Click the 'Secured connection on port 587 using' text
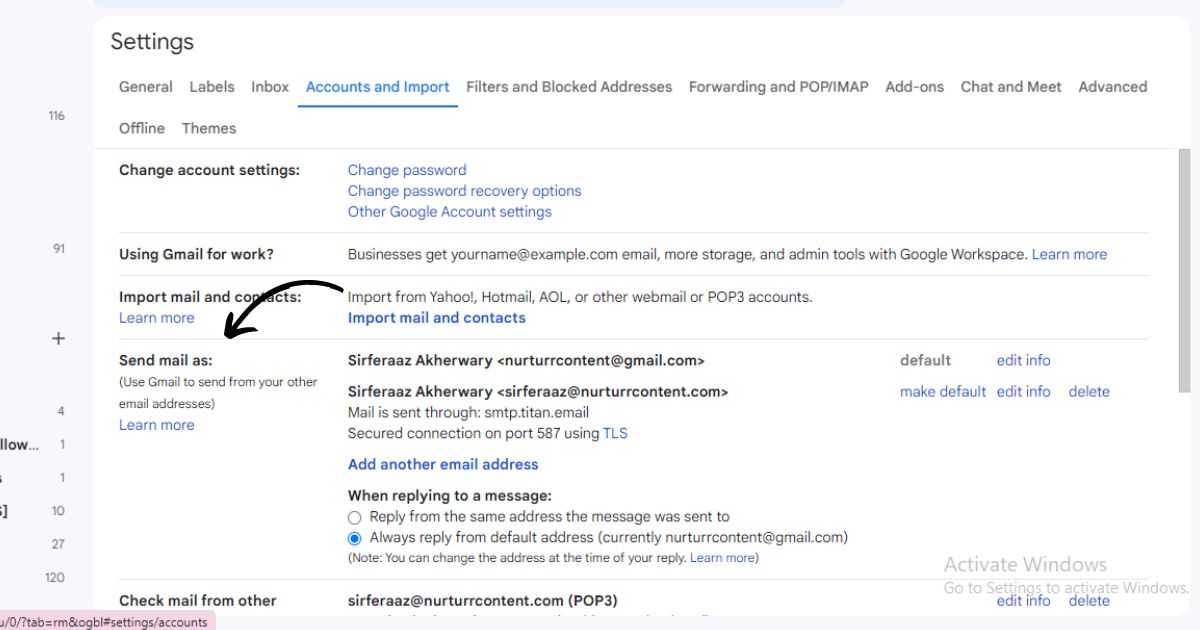Screen dimensions: 1200x630 click(x=473, y=433)
